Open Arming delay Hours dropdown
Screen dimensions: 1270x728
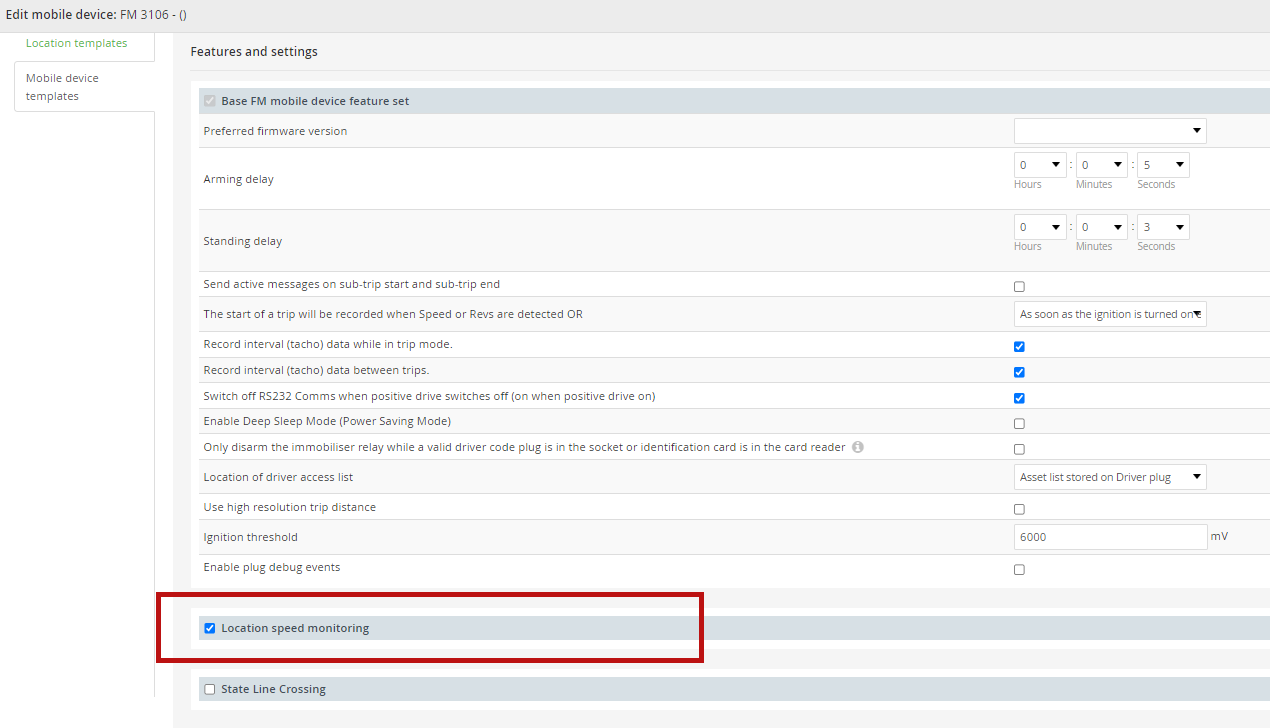1041,165
